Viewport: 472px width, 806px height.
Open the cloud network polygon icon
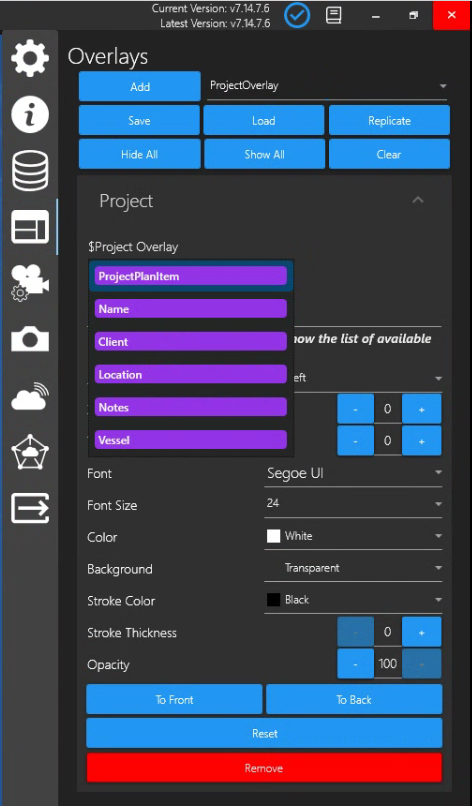(x=30, y=452)
